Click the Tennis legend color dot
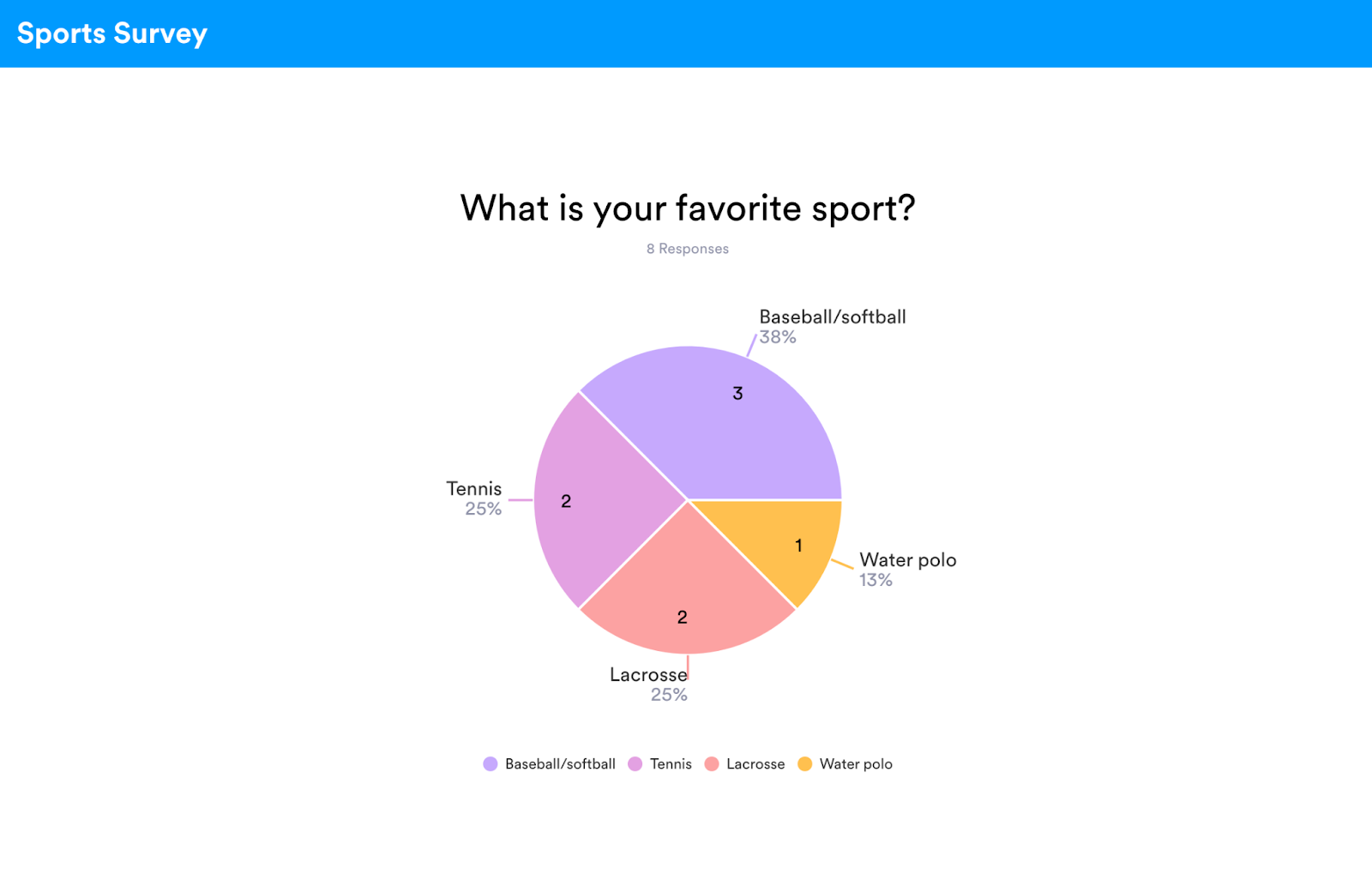This screenshot has height=875, width=1372. 635,764
